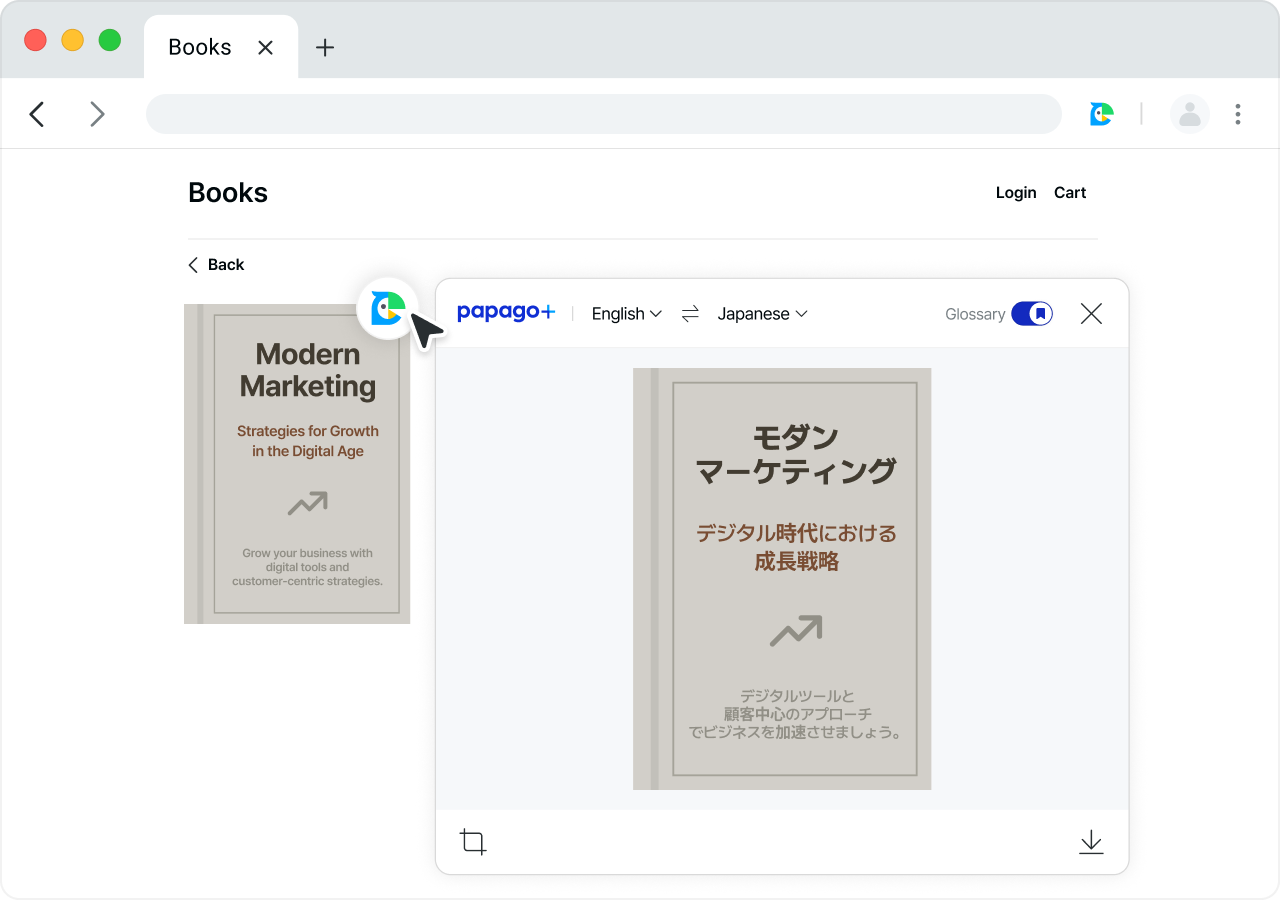Click the Login link
1280x900 pixels.
pyautogui.click(x=1015, y=193)
